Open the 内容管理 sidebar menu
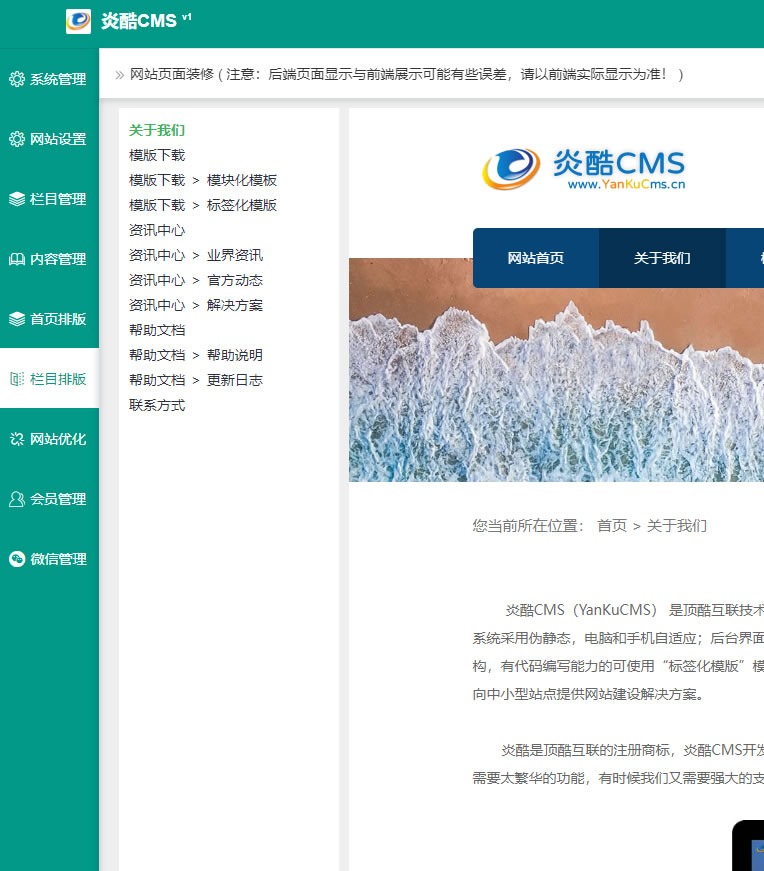The height and width of the screenshot is (871, 764). (x=49, y=259)
